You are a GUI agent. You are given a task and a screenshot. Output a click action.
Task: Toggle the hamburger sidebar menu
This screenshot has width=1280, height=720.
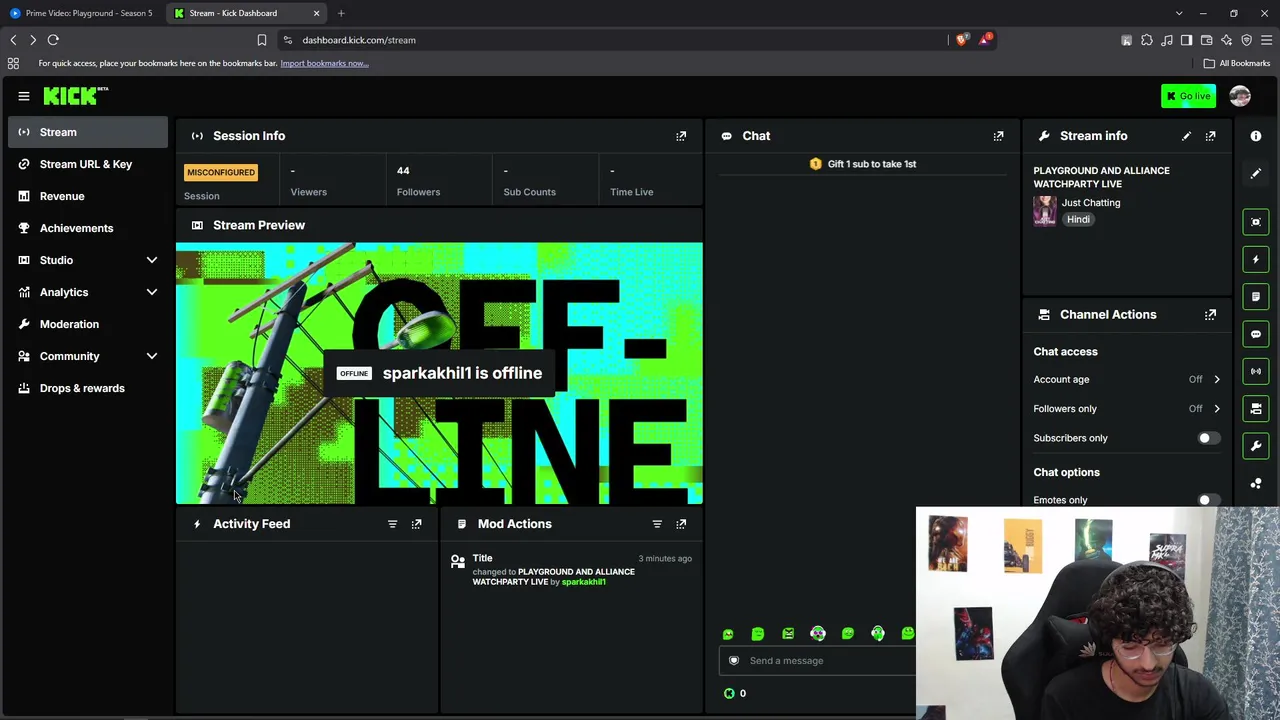[x=24, y=96]
